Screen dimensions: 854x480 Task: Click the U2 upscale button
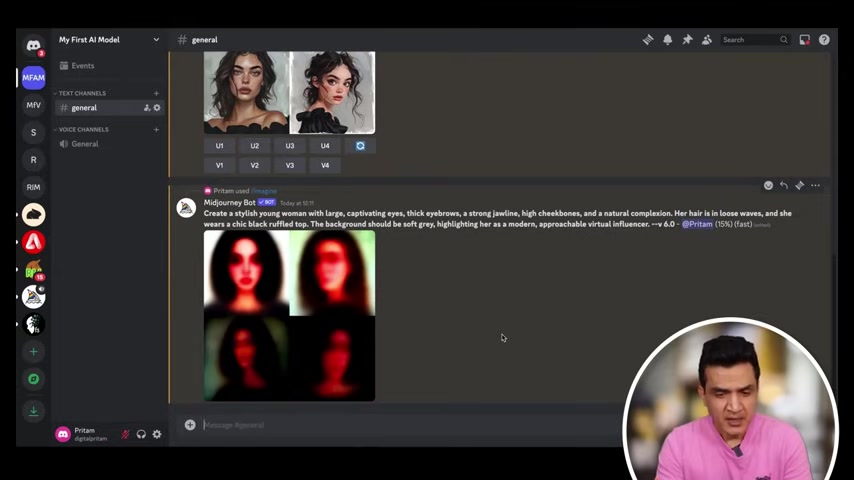click(254, 146)
